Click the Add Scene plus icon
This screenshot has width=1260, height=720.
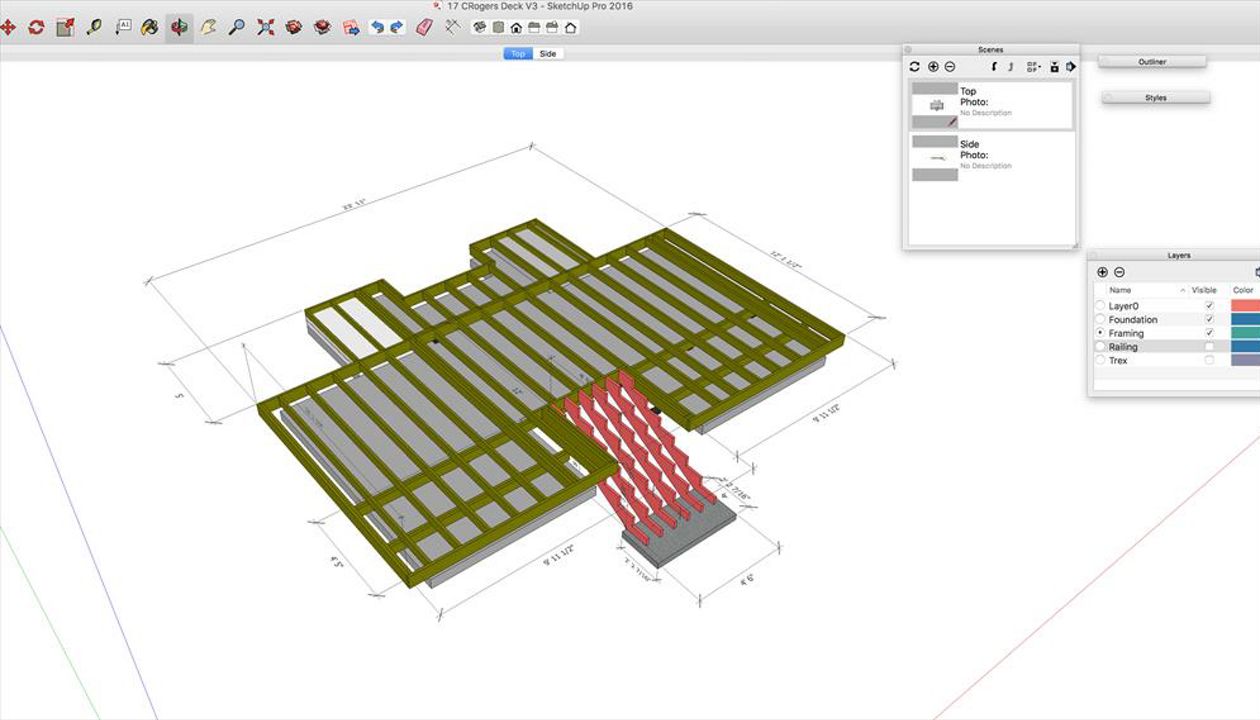(933, 67)
